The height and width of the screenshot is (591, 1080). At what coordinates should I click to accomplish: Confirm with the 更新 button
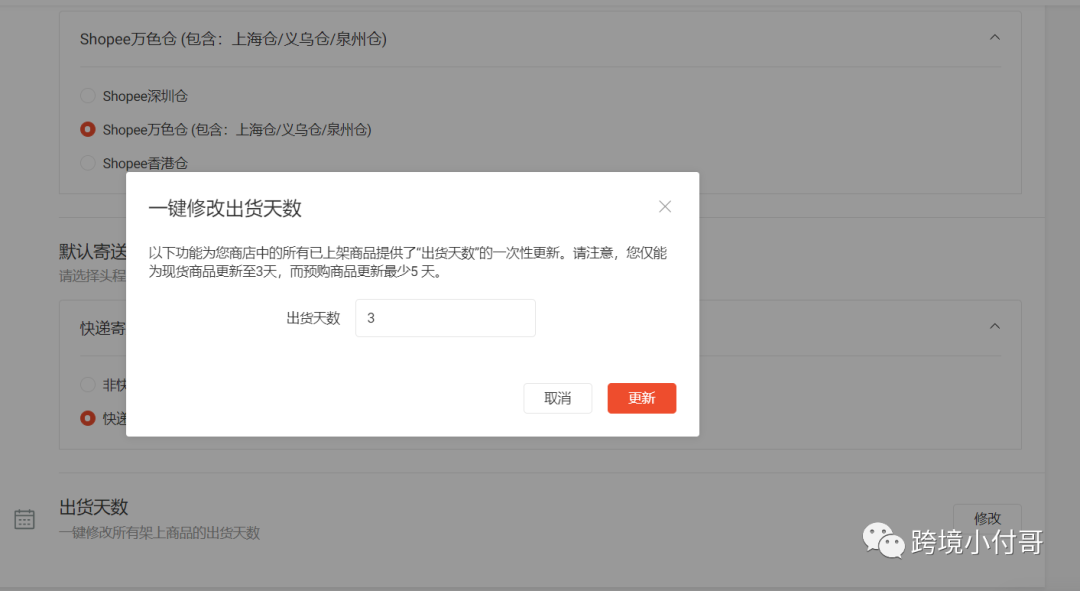[641, 398]
